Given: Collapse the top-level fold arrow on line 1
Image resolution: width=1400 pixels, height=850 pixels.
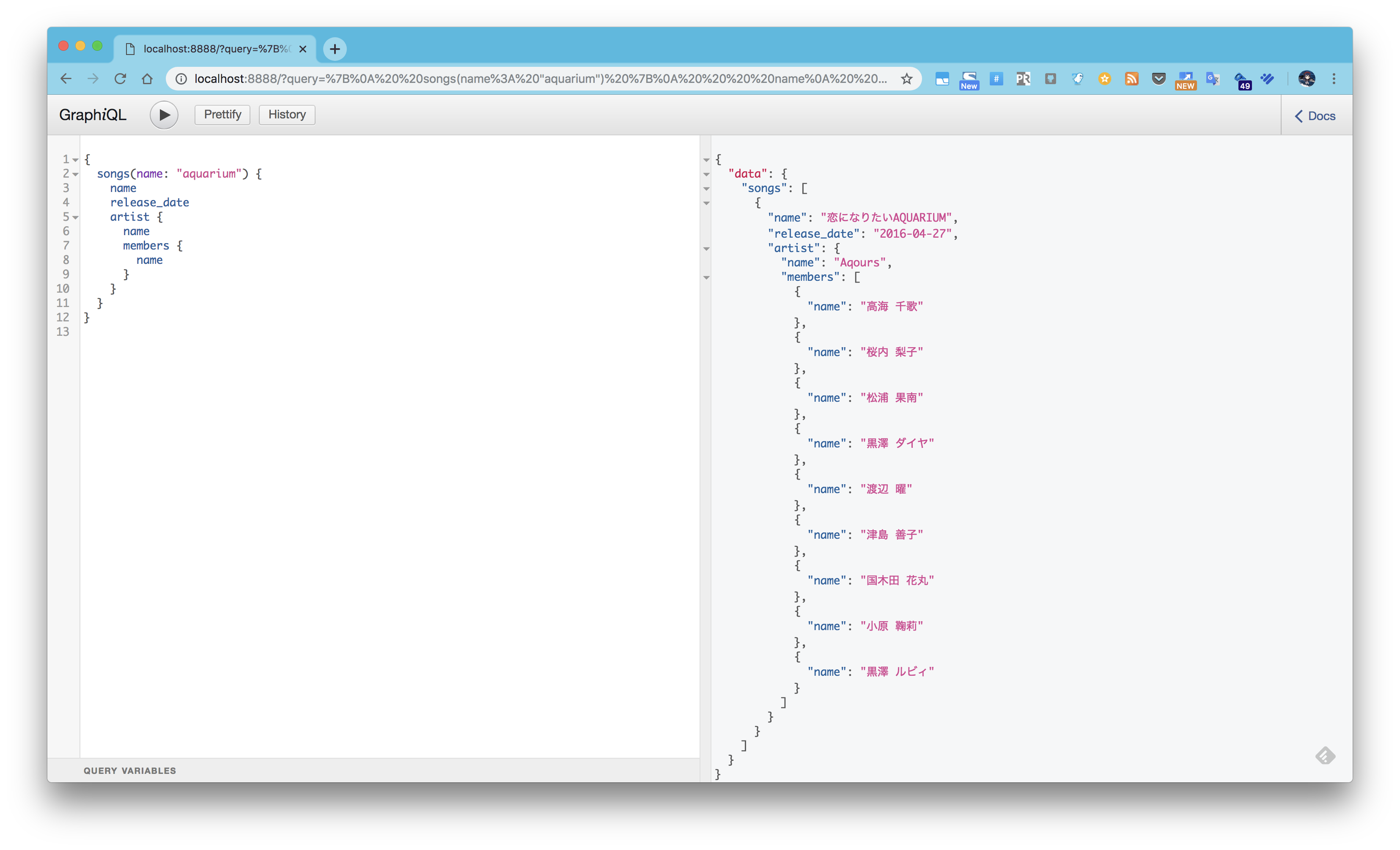Looking at the screenshot, I should tap(74, 160).
